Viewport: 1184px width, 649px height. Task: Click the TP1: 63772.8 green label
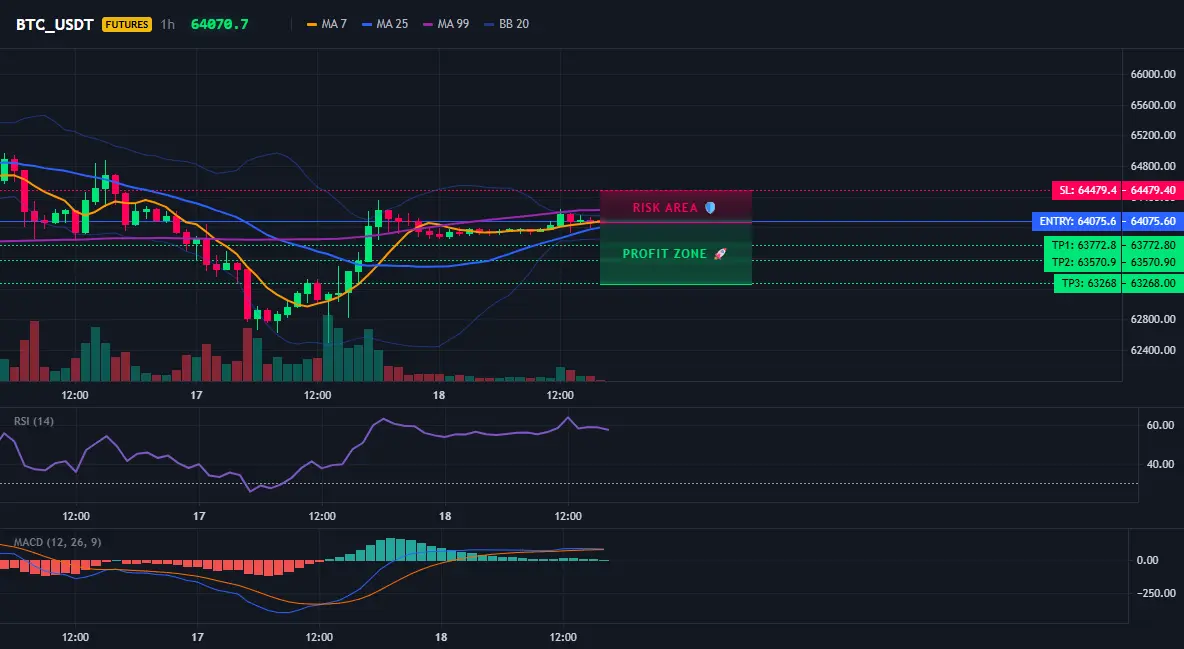pyautogui.click(x=1083, y=245)
